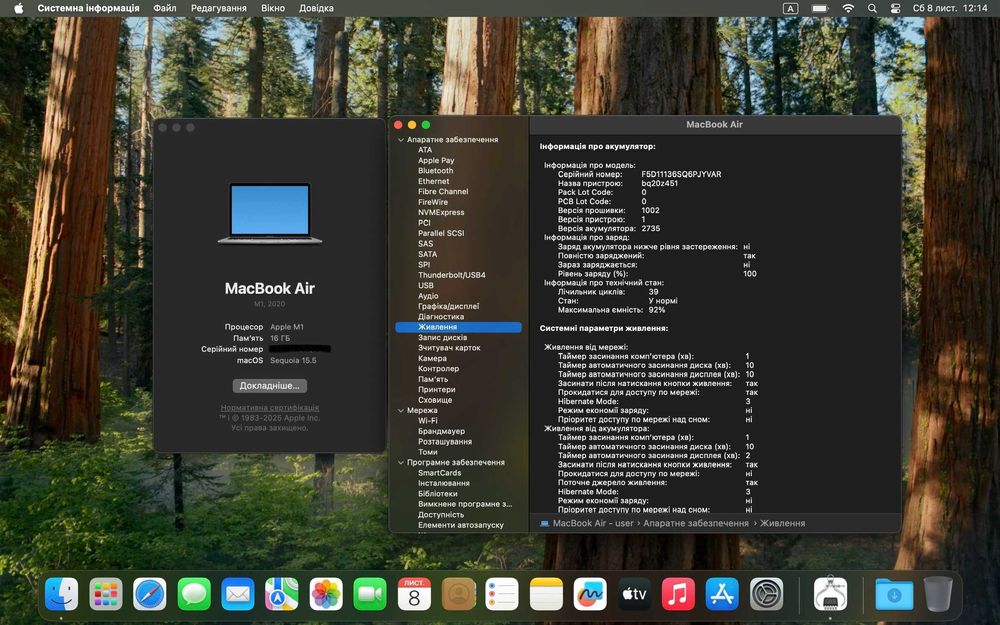Select Thunderbolt/USB4 in the sidebar
This screenshot has height=625, width=1000.
[452, 275]
